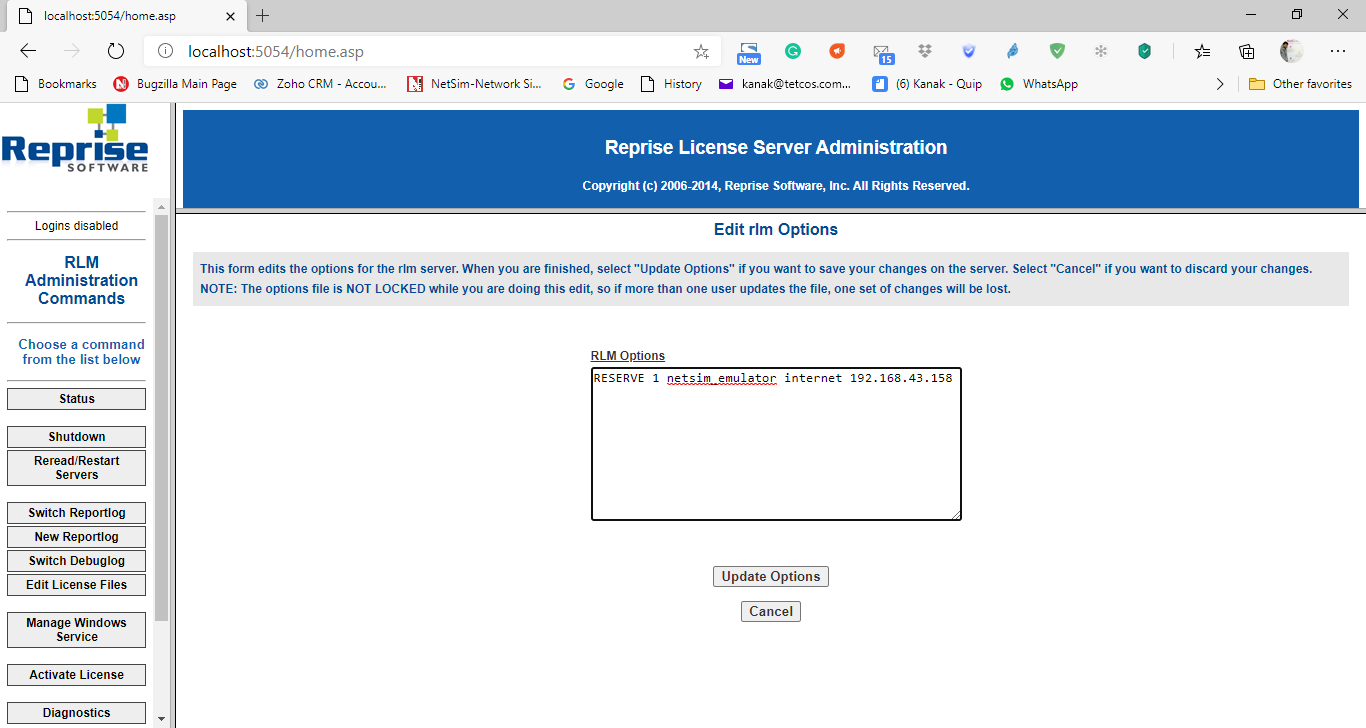Screen dimensions: 1366x728
Task: Click the Shutdown command button
Action: click(x=76, y=437)
